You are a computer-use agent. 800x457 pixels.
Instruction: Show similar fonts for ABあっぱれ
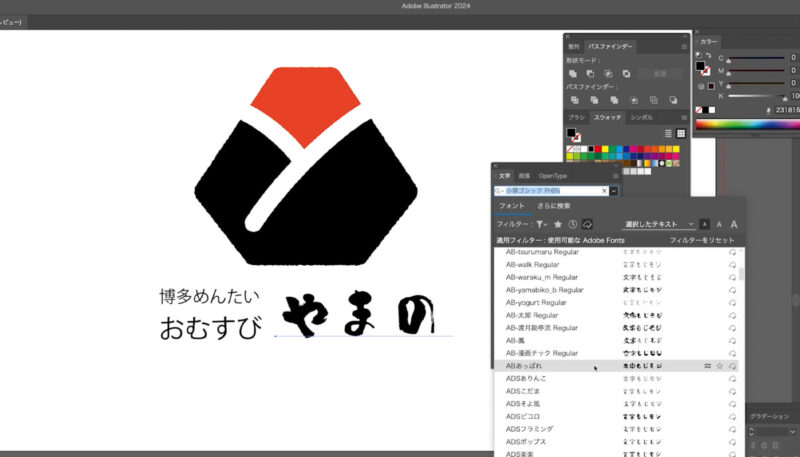tap(708, 366)
